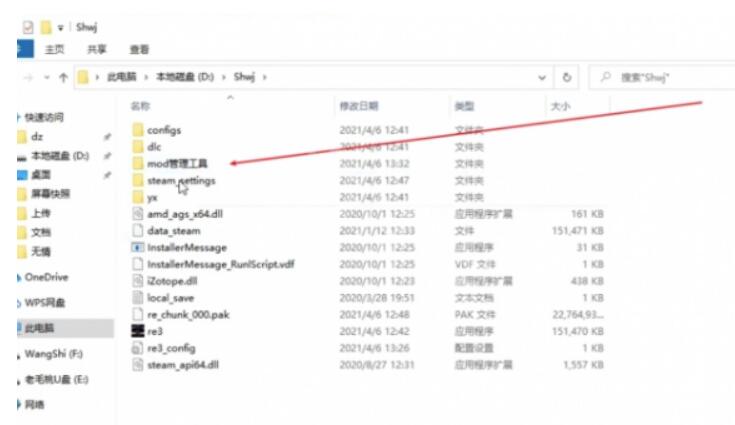Screen dimensions: 735x425
Task: Select the steam_api64.dll file icon
Action: pyautogui.click(x=137, y=365)
